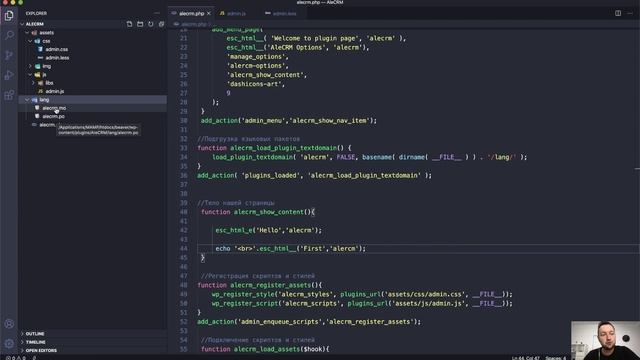640x360 pixels.
Task: Click the Spaces: 4 indentation status item
Action: point(555,358)
